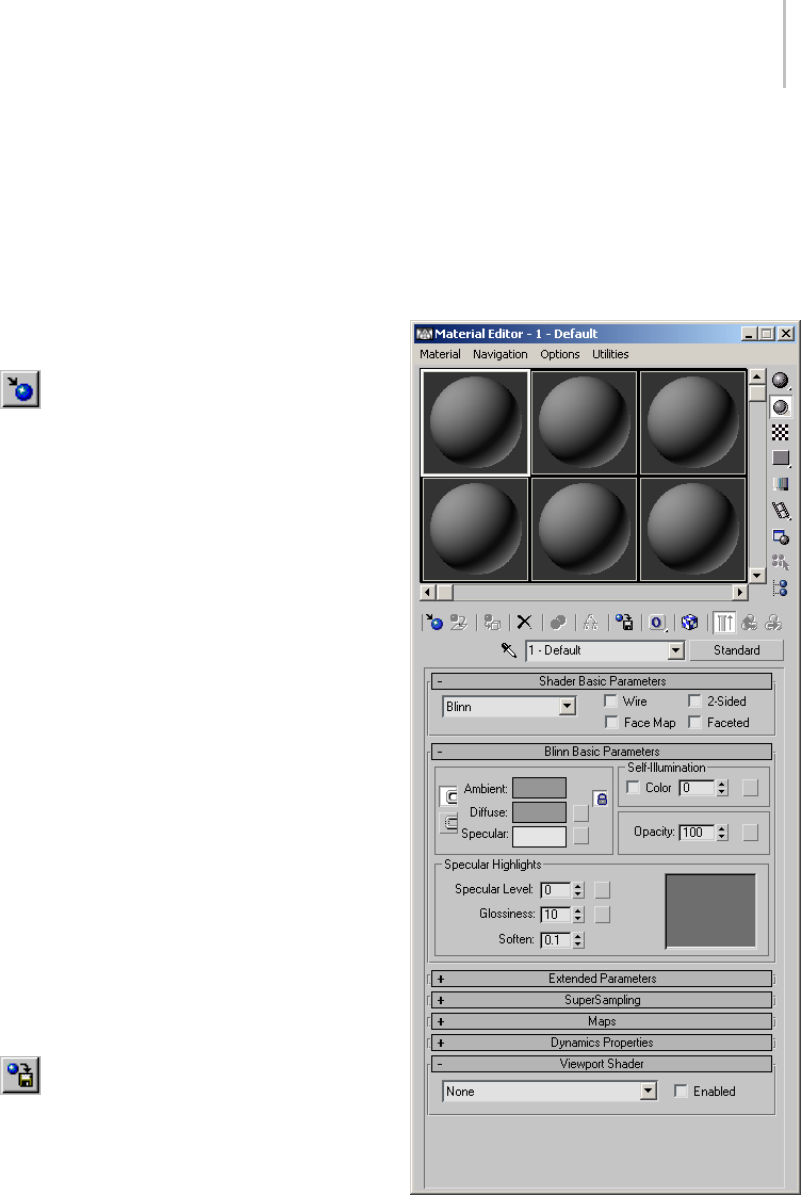Open the Options menu

point(560,354)
